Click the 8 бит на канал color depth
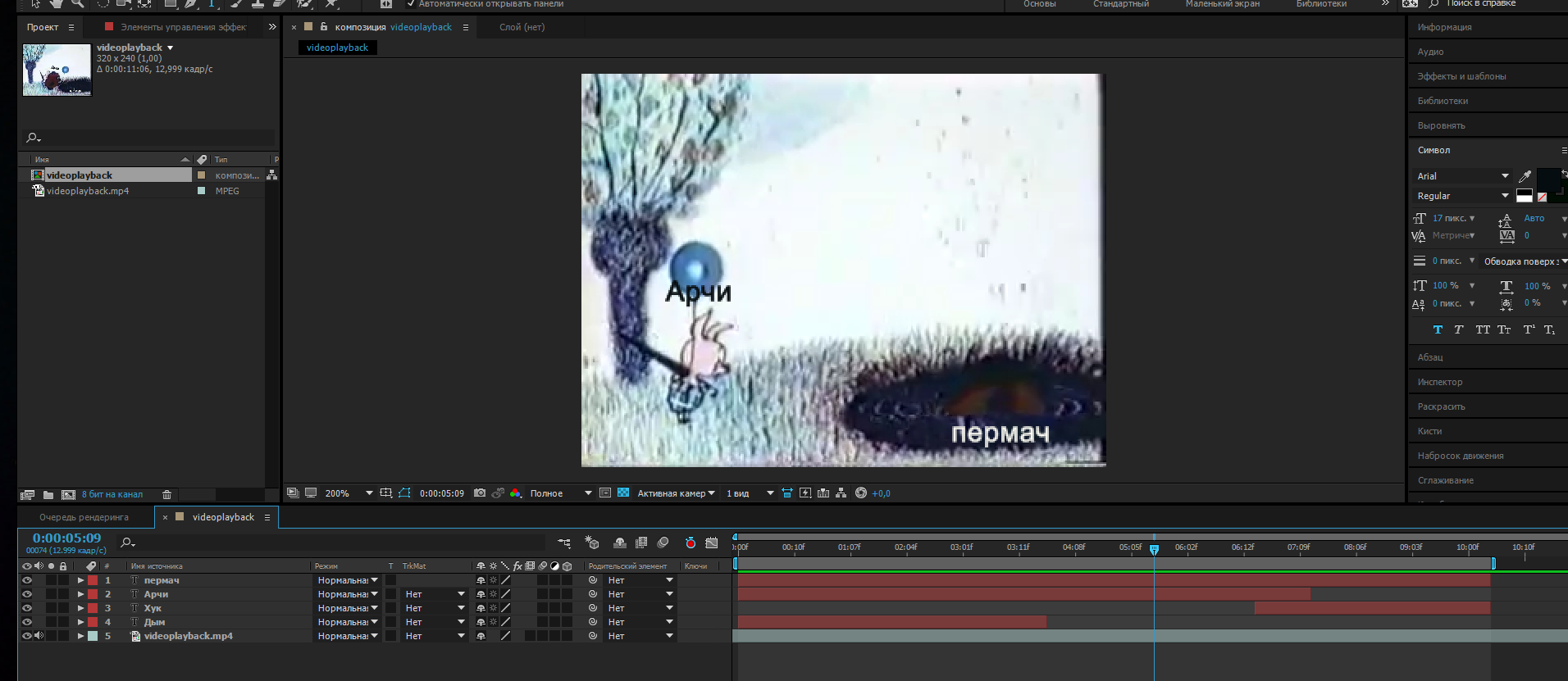The height and width of the screenshot is (681, 1568). (112, 495)
